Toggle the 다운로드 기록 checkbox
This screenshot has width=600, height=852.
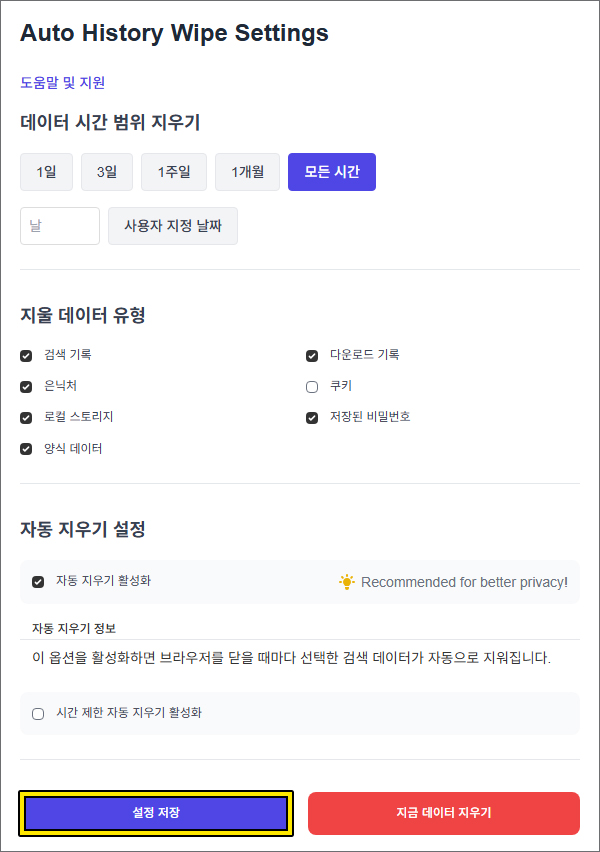click(x=312, y=356)
